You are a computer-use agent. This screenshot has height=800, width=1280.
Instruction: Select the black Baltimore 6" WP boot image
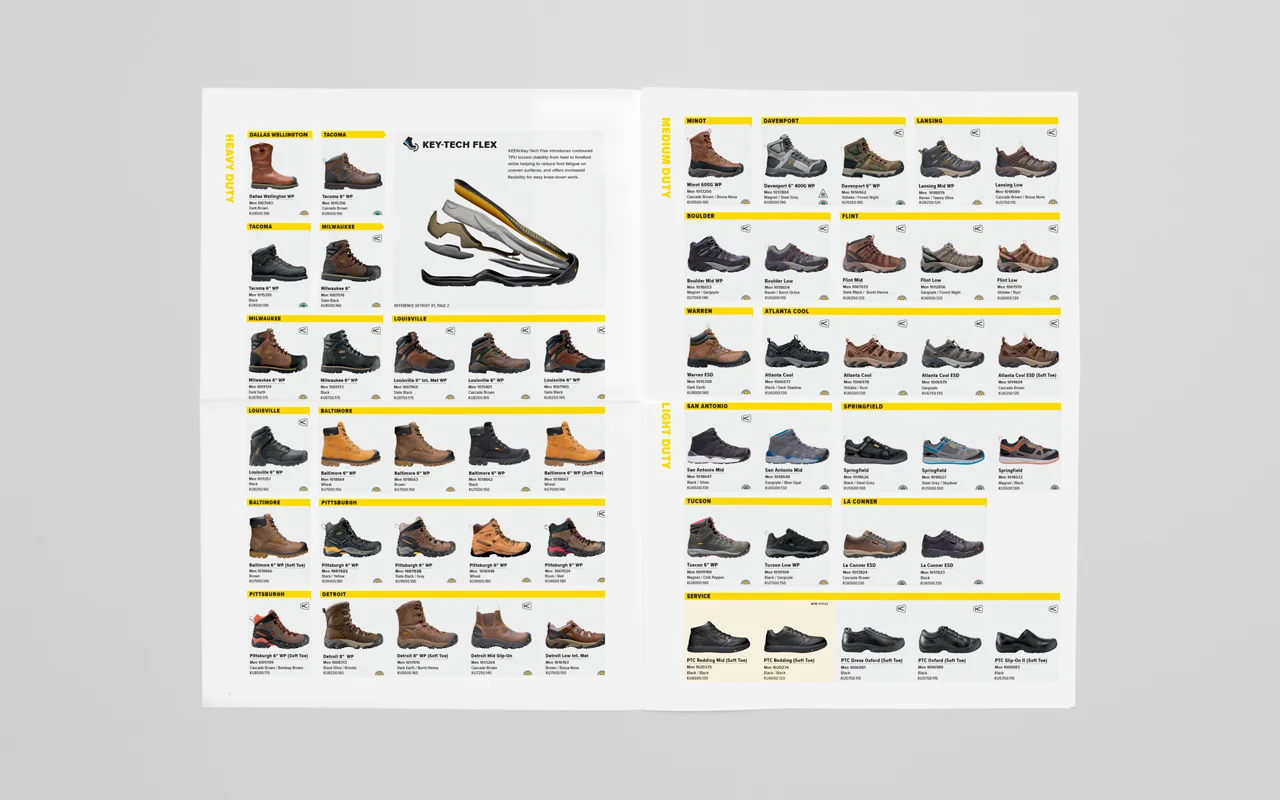click(x=499, y=446)
